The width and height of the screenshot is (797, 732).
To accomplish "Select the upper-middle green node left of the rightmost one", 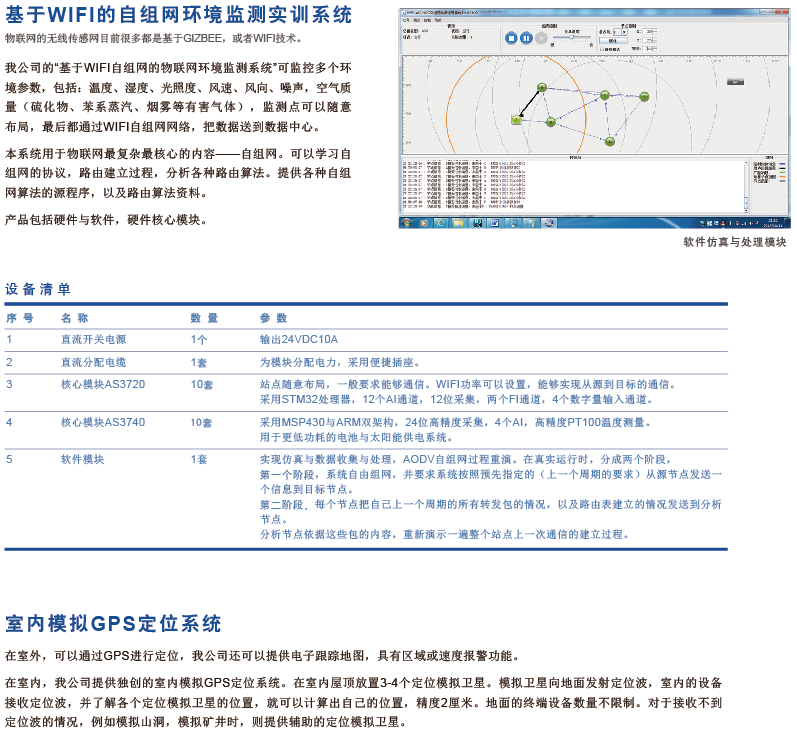I will [604, 95].
